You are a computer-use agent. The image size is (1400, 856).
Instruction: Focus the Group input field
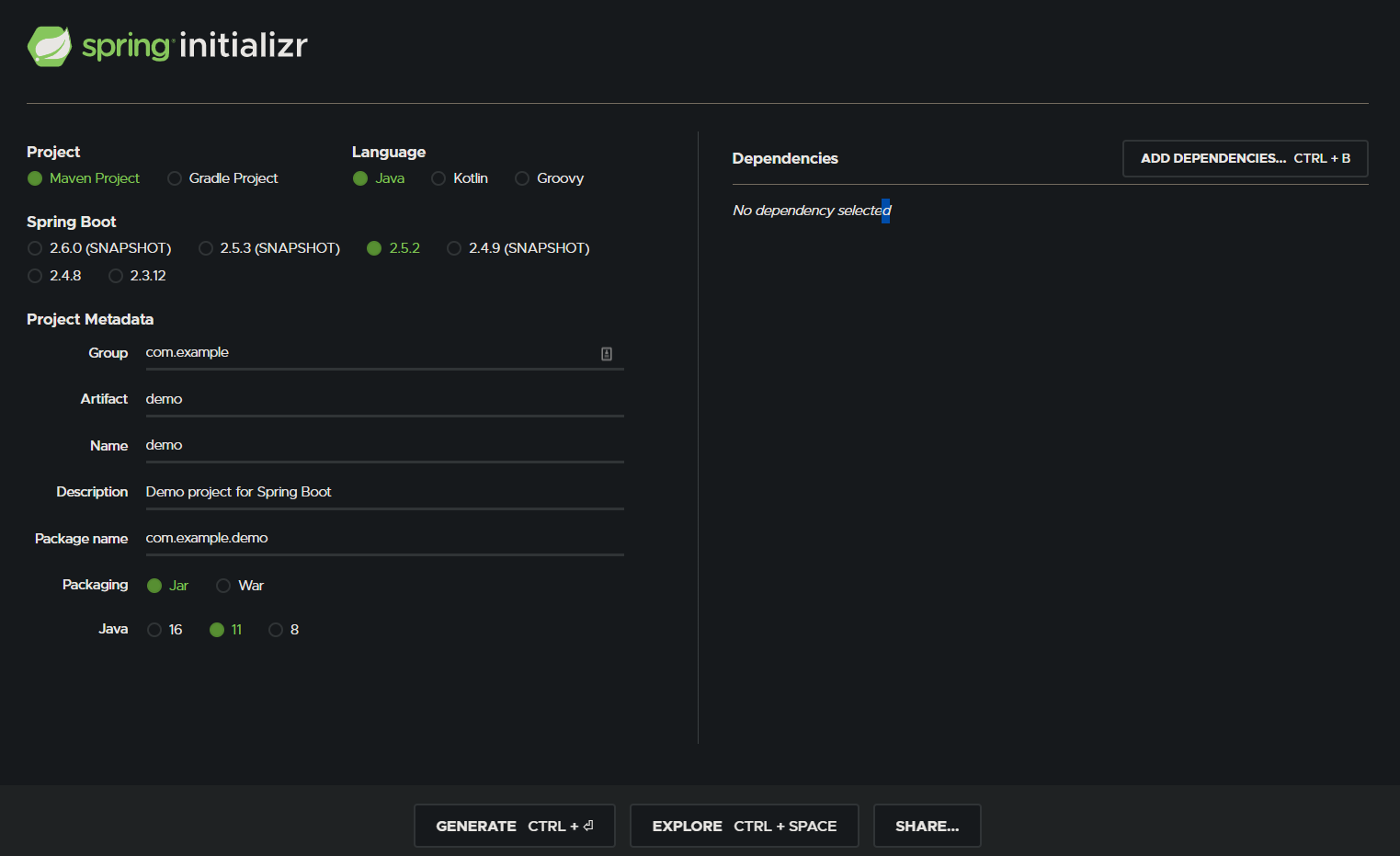(384, 353)
